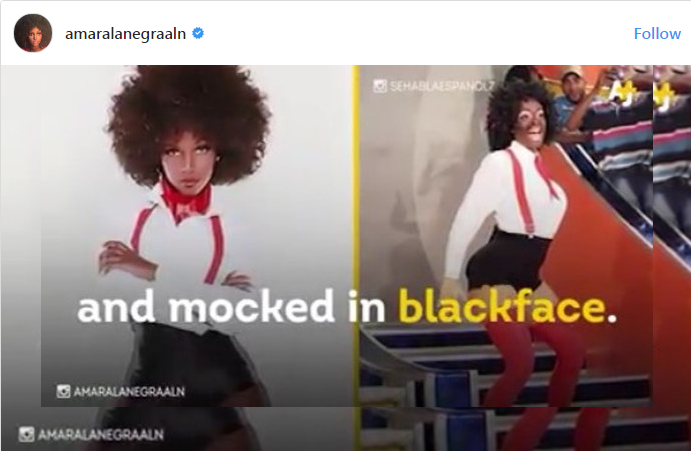Select the dancer in white shirt photo
691x451 pixels.
coord(516,238)
